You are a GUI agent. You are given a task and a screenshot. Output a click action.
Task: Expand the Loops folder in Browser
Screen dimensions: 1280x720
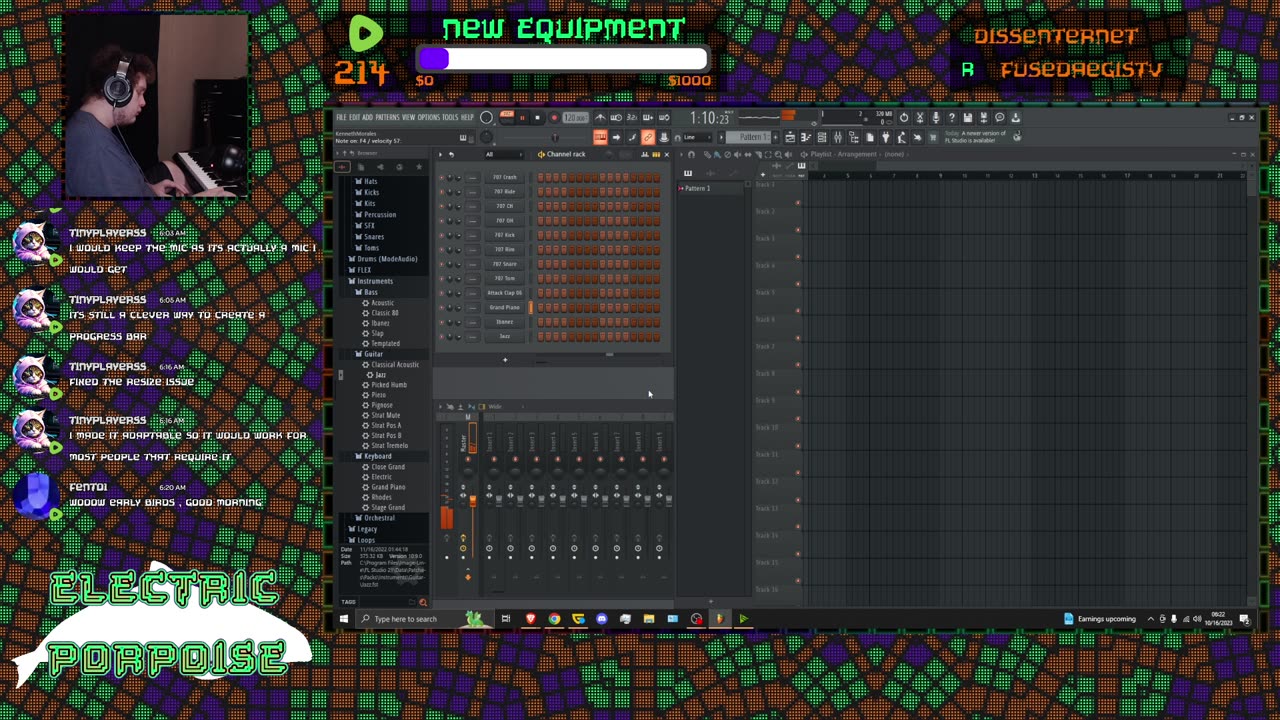(x=366, y=540)
